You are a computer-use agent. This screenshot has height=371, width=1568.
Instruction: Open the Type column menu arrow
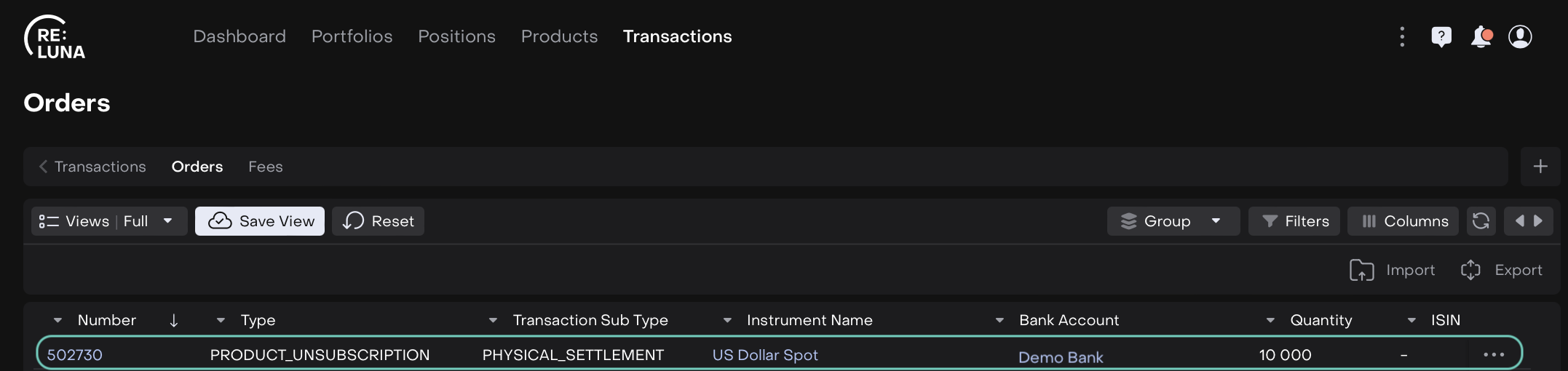(221, 320)
